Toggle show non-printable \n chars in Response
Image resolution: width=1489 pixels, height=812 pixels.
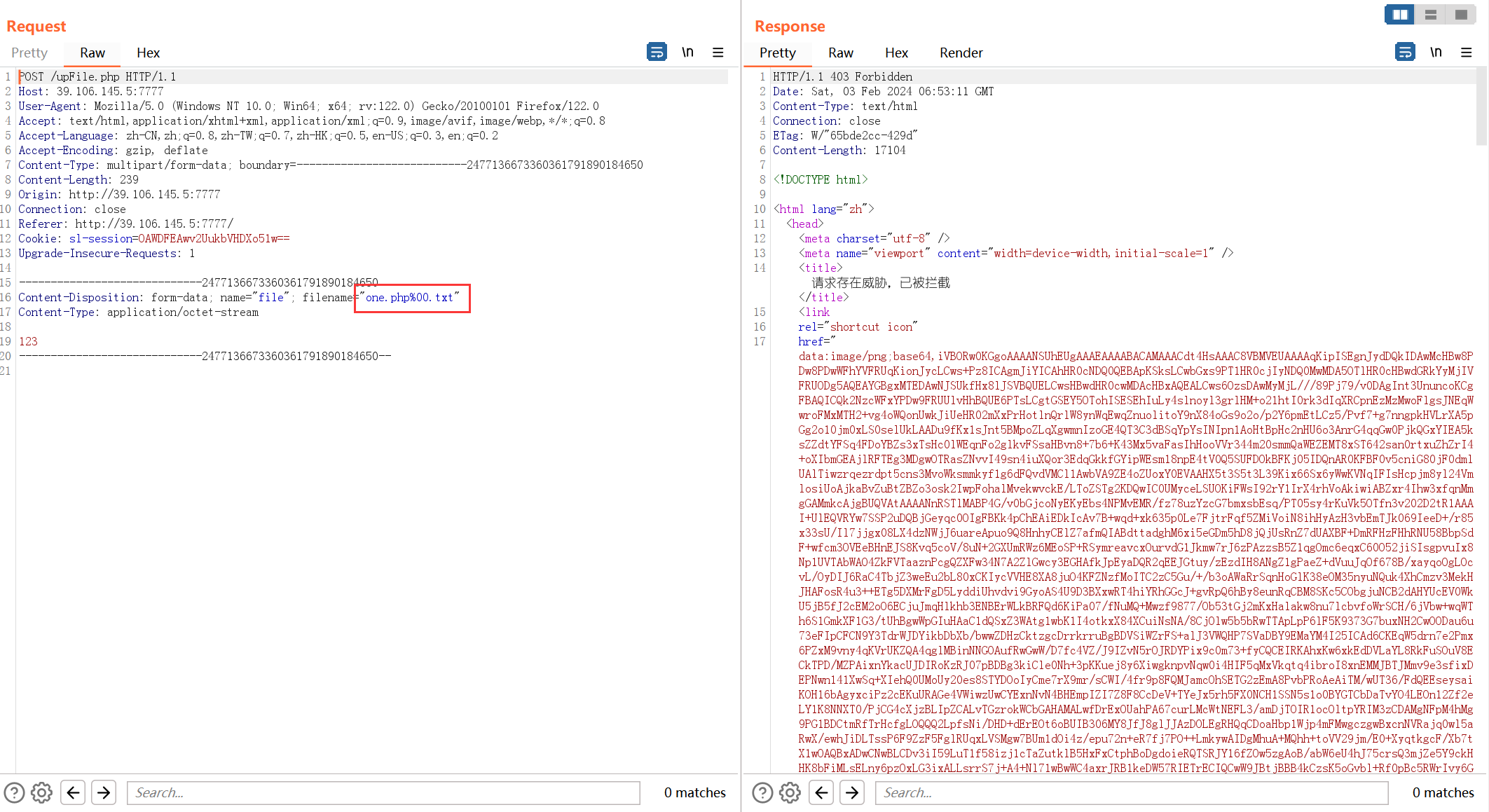[x=1436, y=52]
